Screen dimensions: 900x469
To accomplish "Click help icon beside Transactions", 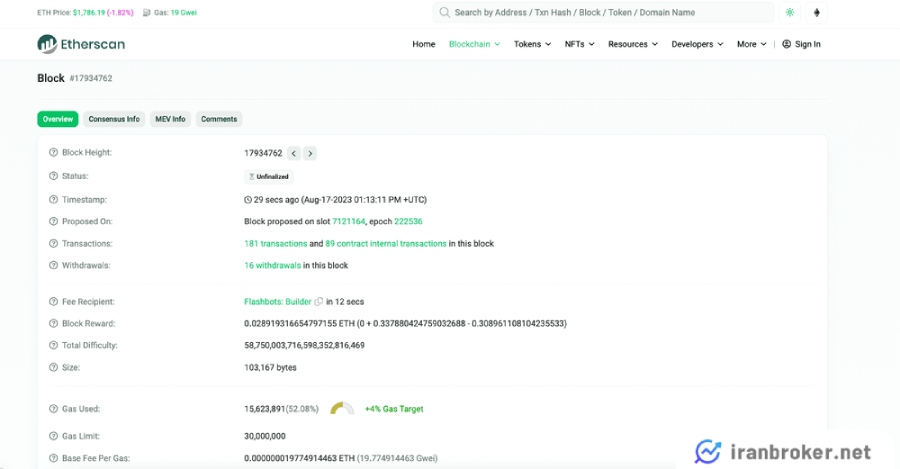I will coord(53,243).
